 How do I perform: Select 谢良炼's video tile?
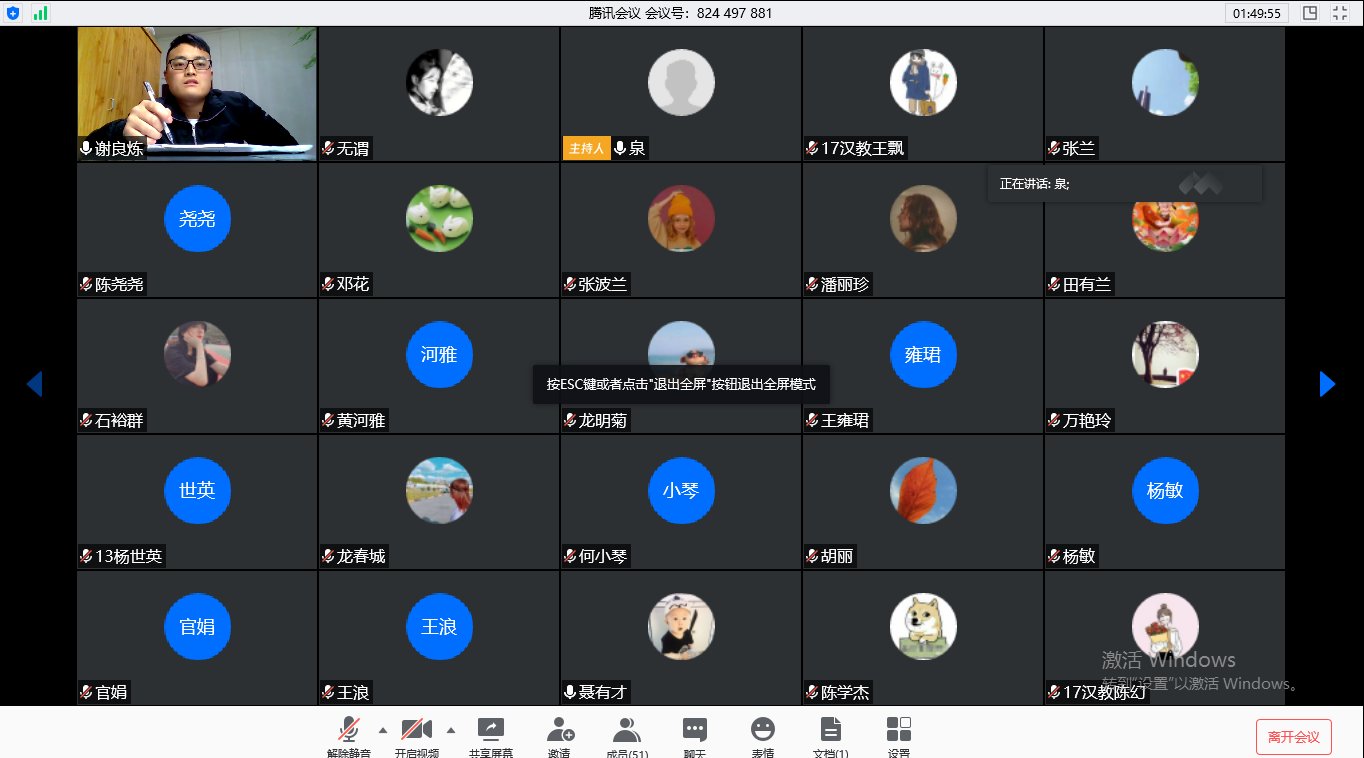coord(197,93)
